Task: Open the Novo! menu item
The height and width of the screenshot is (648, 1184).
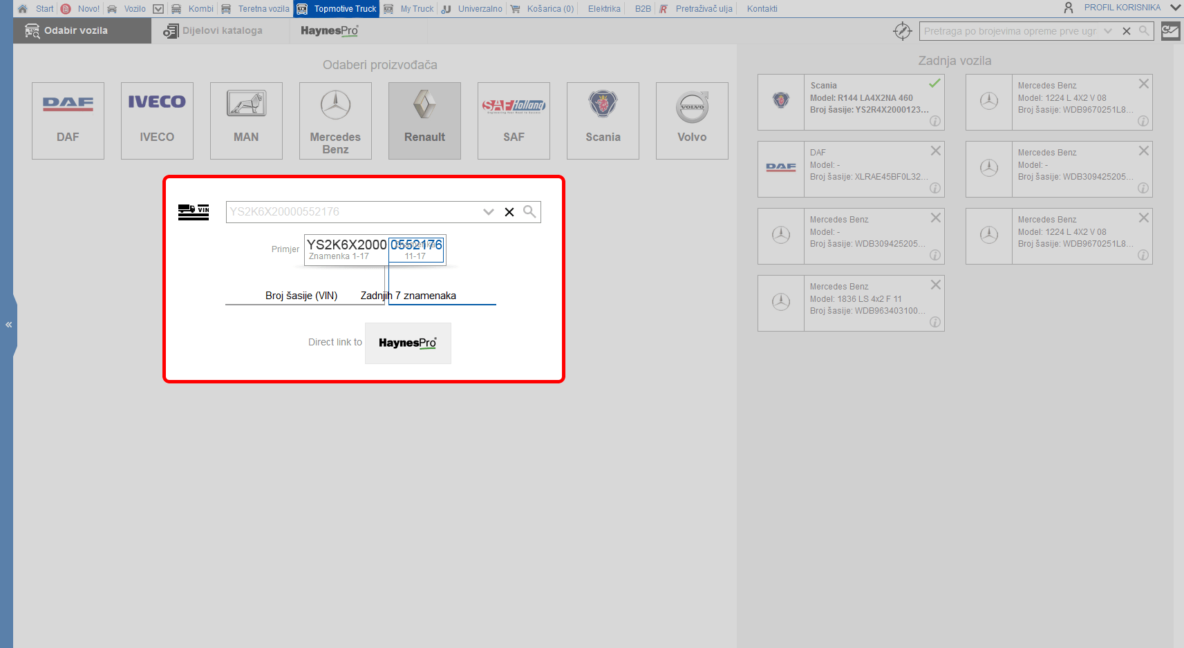Action: click(88, 9)
